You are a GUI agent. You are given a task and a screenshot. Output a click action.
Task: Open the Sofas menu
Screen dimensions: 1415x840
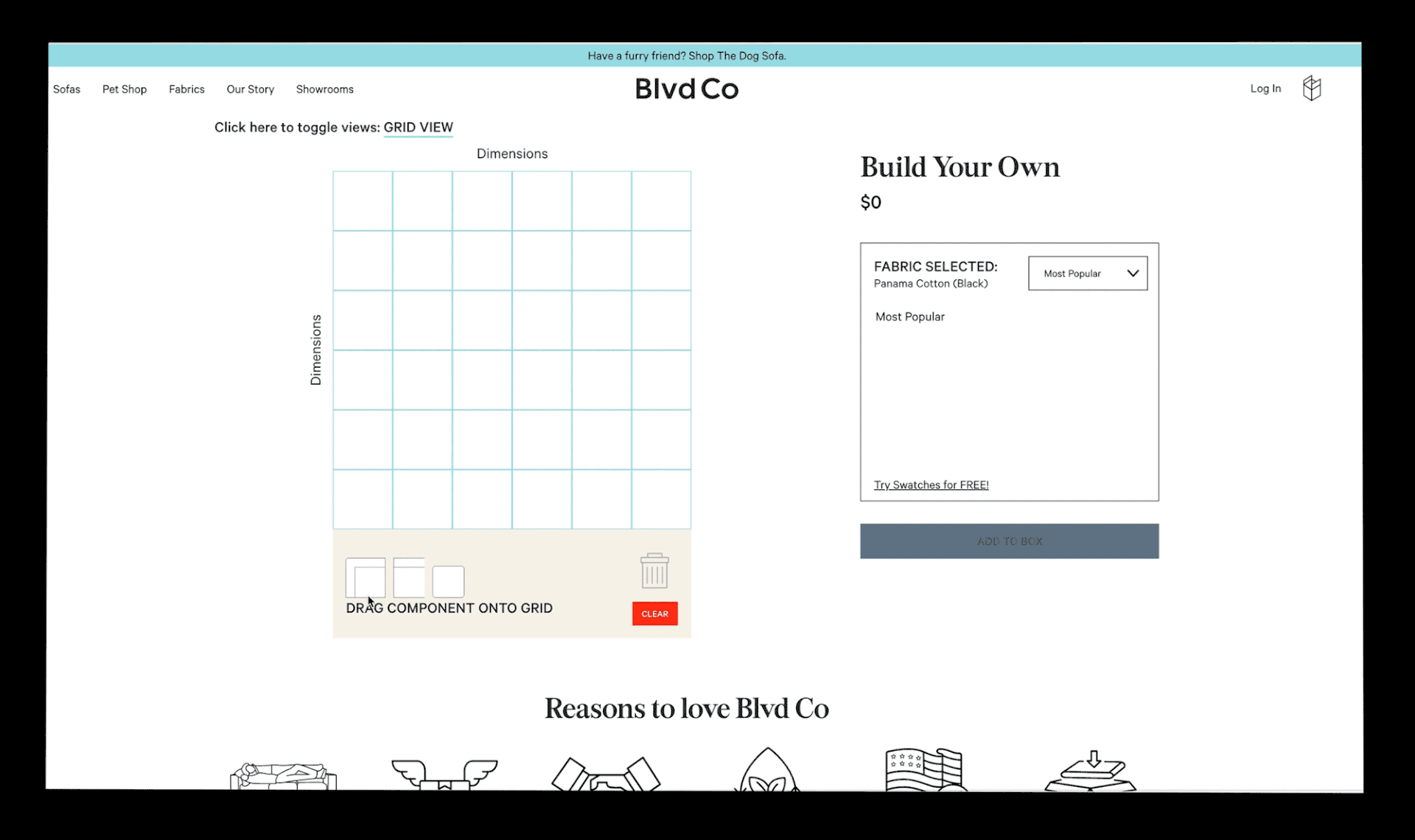(x=66, y=89)
